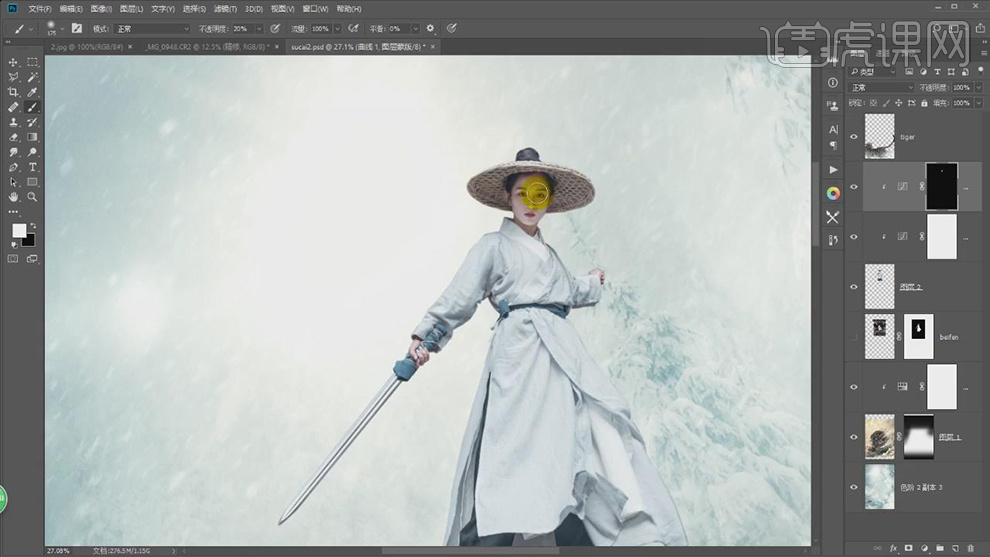The height and width of the screenshot is (557, 990).
Task: Click the foreground color swatch
Action: pyautogui.click(x=19, y=231)
